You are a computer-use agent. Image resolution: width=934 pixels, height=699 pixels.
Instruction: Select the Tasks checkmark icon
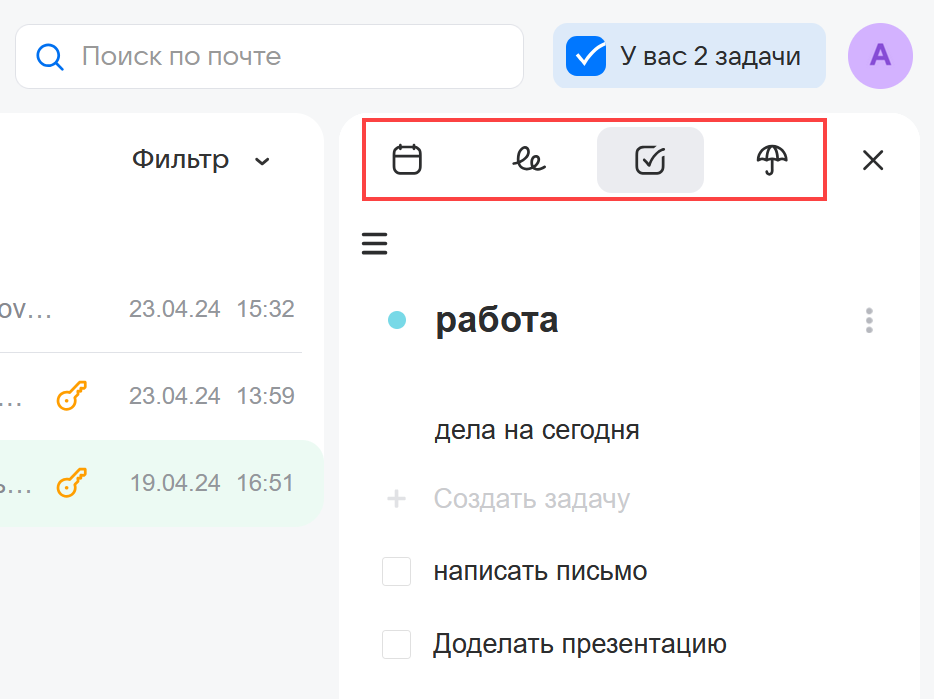coord(650,160)
